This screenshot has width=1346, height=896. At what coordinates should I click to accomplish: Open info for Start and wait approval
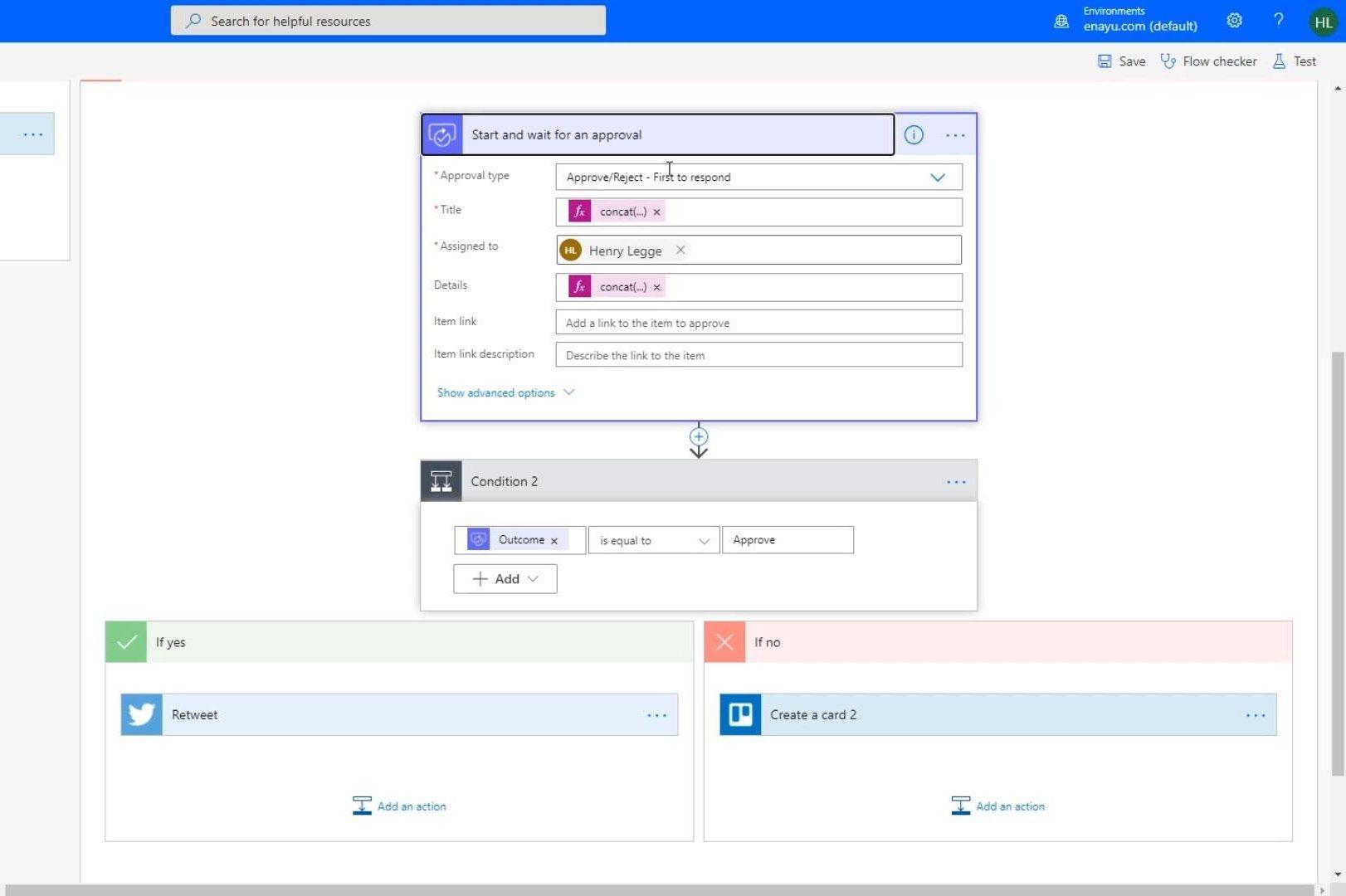tap(914, 134)
